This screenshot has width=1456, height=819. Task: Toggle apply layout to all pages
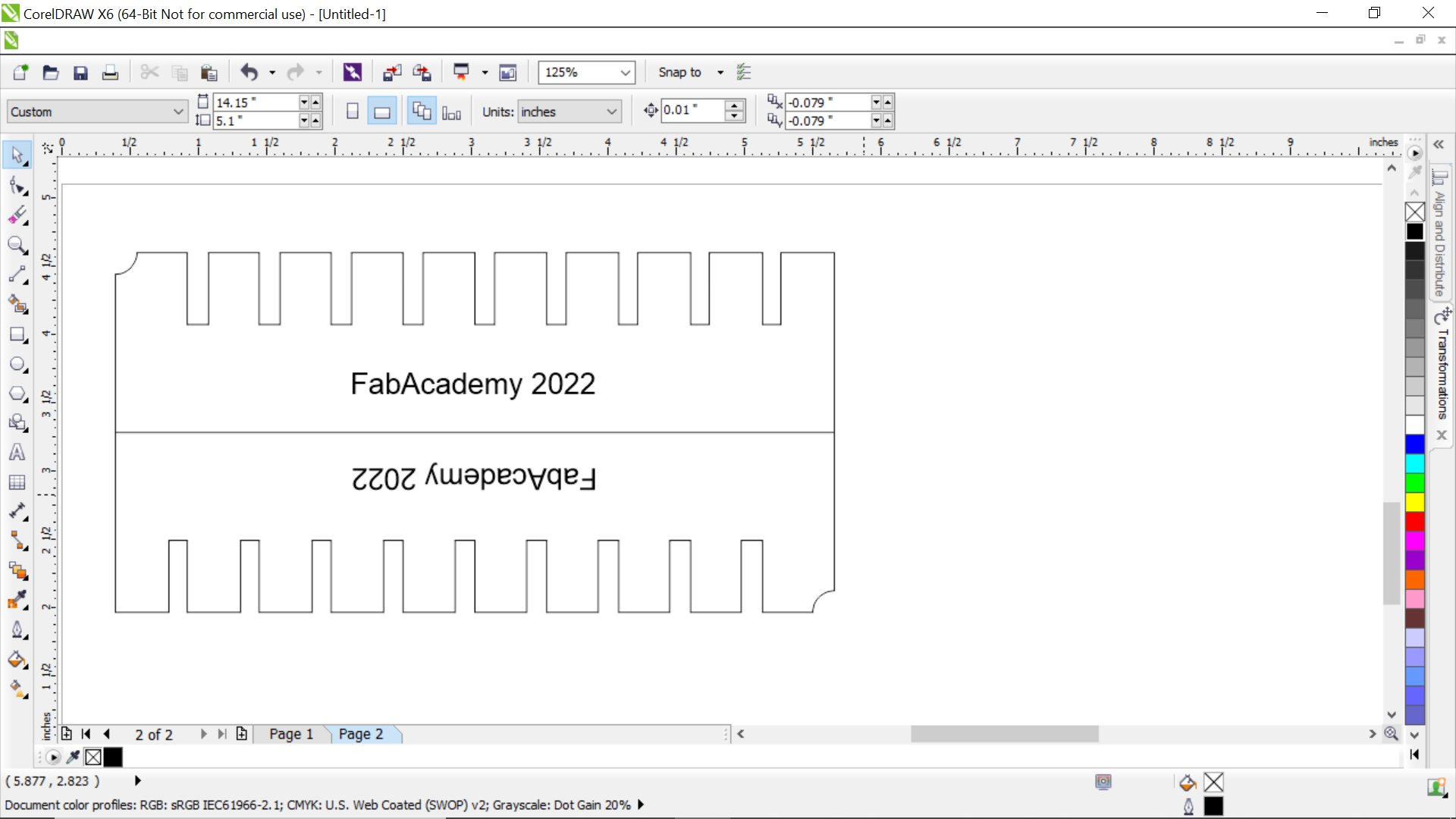click(422, 111)
